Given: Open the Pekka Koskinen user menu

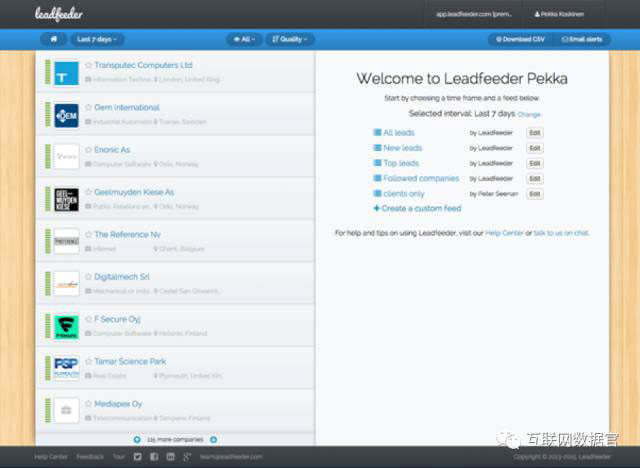Looking at the screenshot, I should 561,14.
